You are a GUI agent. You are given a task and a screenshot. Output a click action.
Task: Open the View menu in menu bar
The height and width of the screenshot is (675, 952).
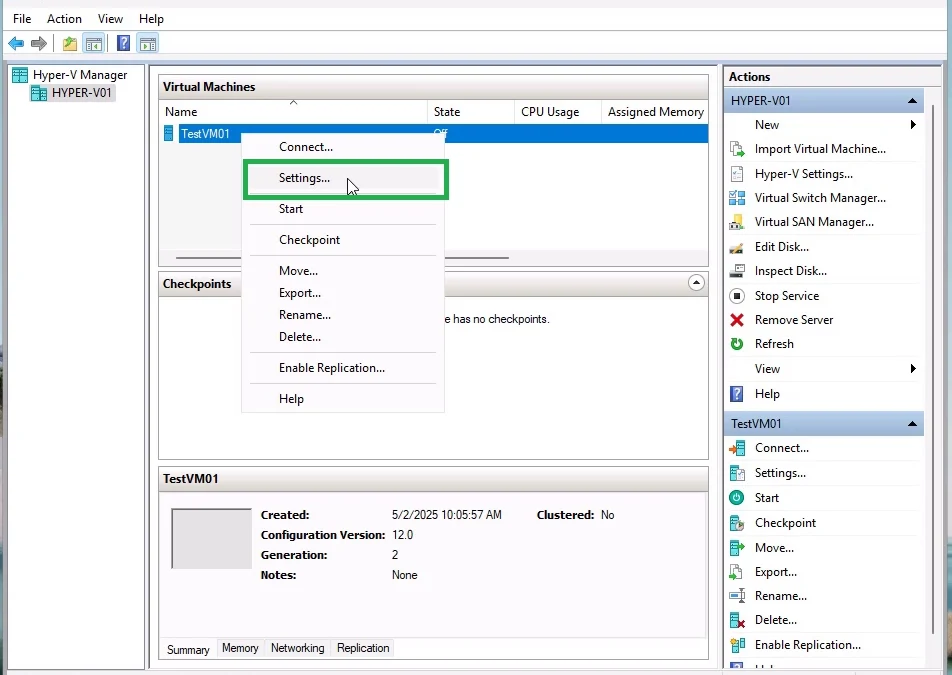coord(110,19)
